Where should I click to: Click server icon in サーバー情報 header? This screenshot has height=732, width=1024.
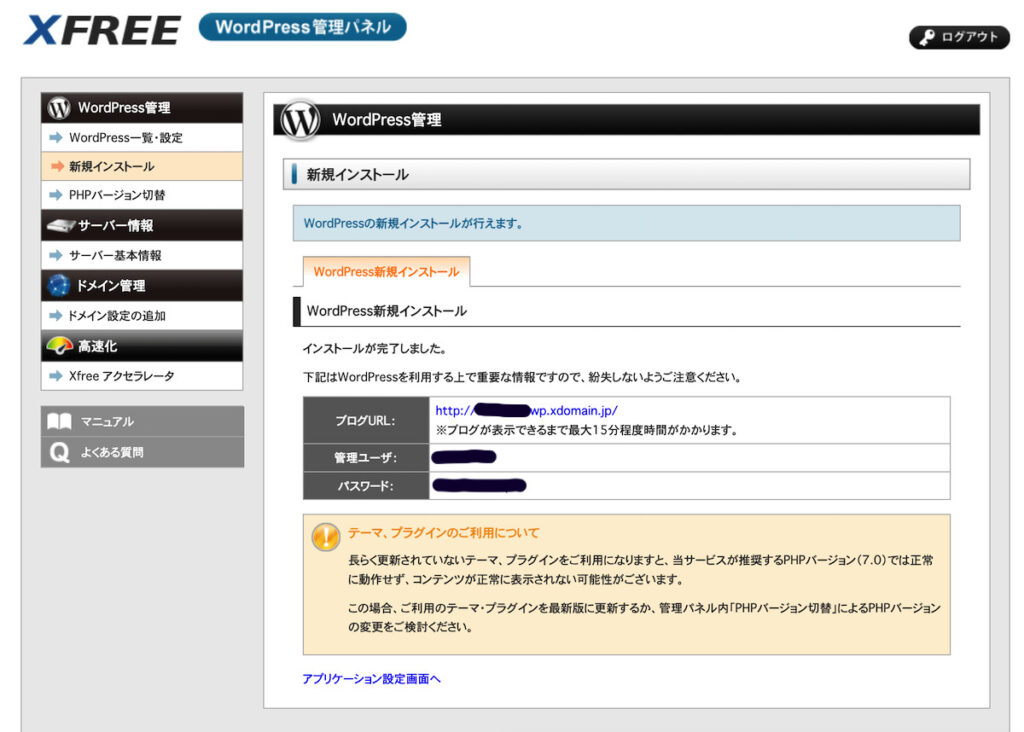(61, 225)
